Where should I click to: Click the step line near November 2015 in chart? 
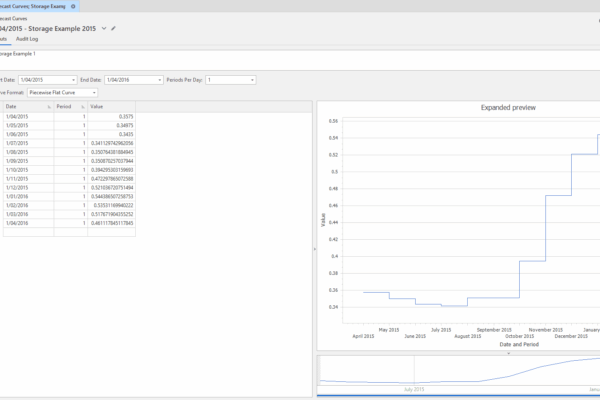click(546, 228)
